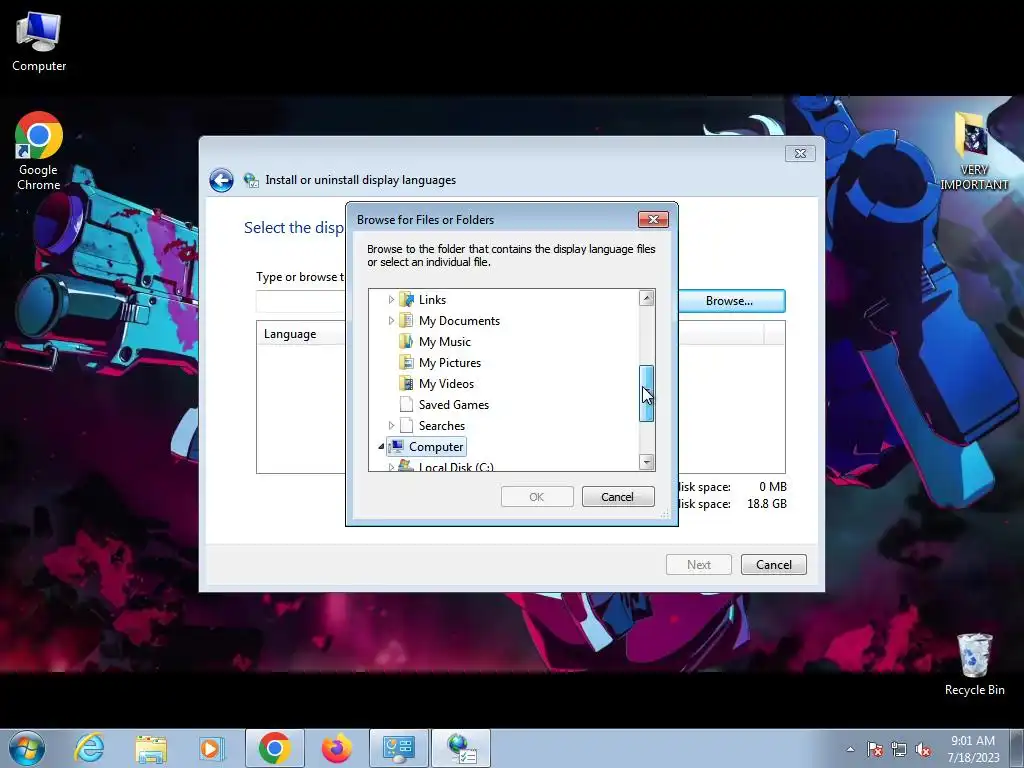Select Local Disk (C:) in the tree

456,466
